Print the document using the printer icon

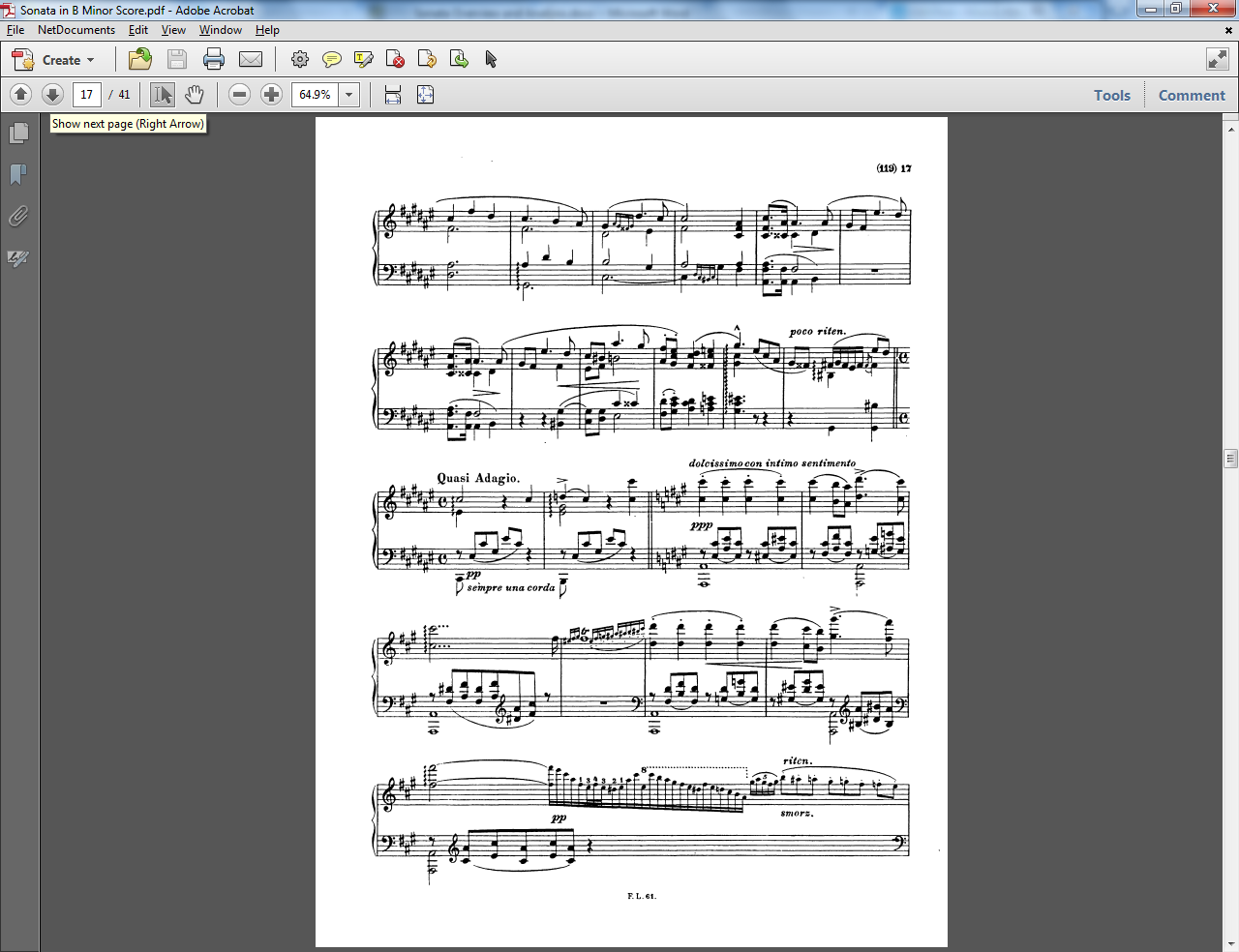pyautogui.click(x=214, y=60)
